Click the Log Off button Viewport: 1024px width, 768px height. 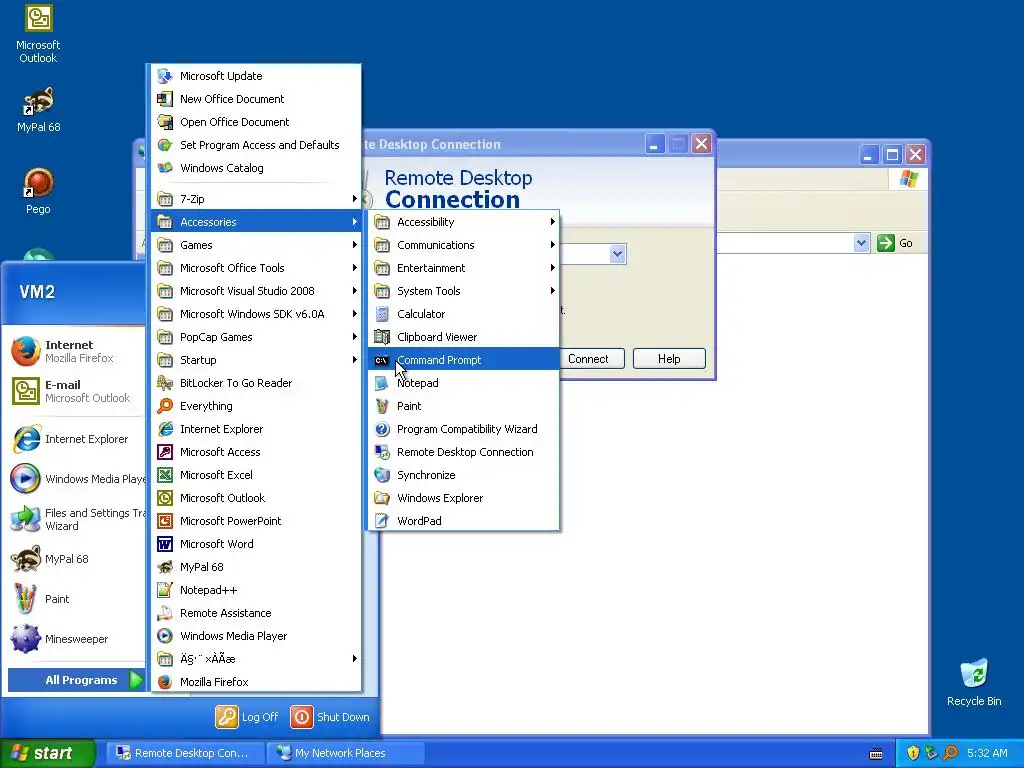[247, 716]
